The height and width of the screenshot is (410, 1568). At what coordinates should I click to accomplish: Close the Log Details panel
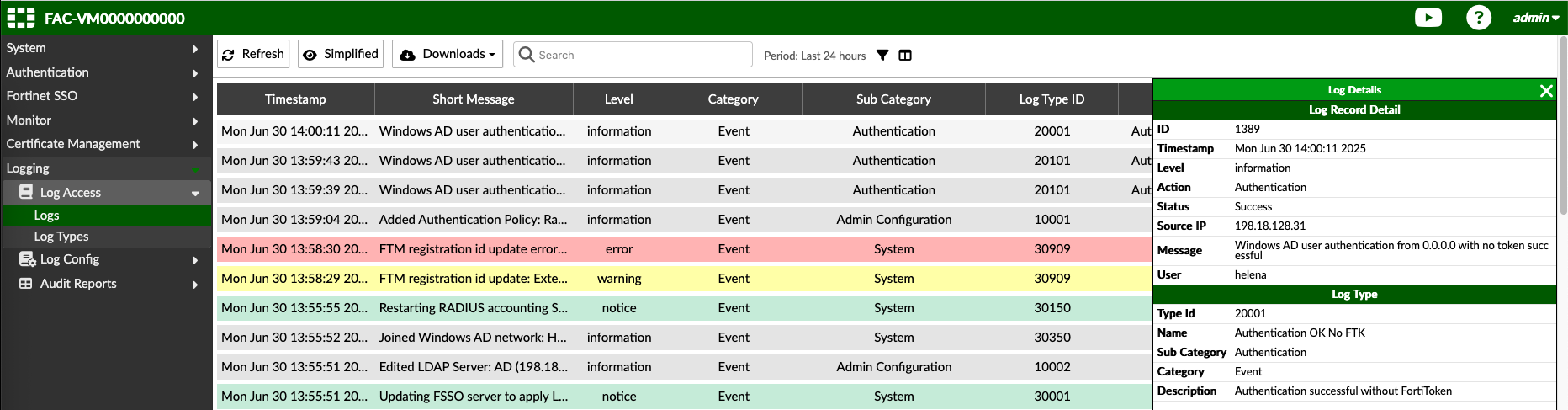point(1546,91)
